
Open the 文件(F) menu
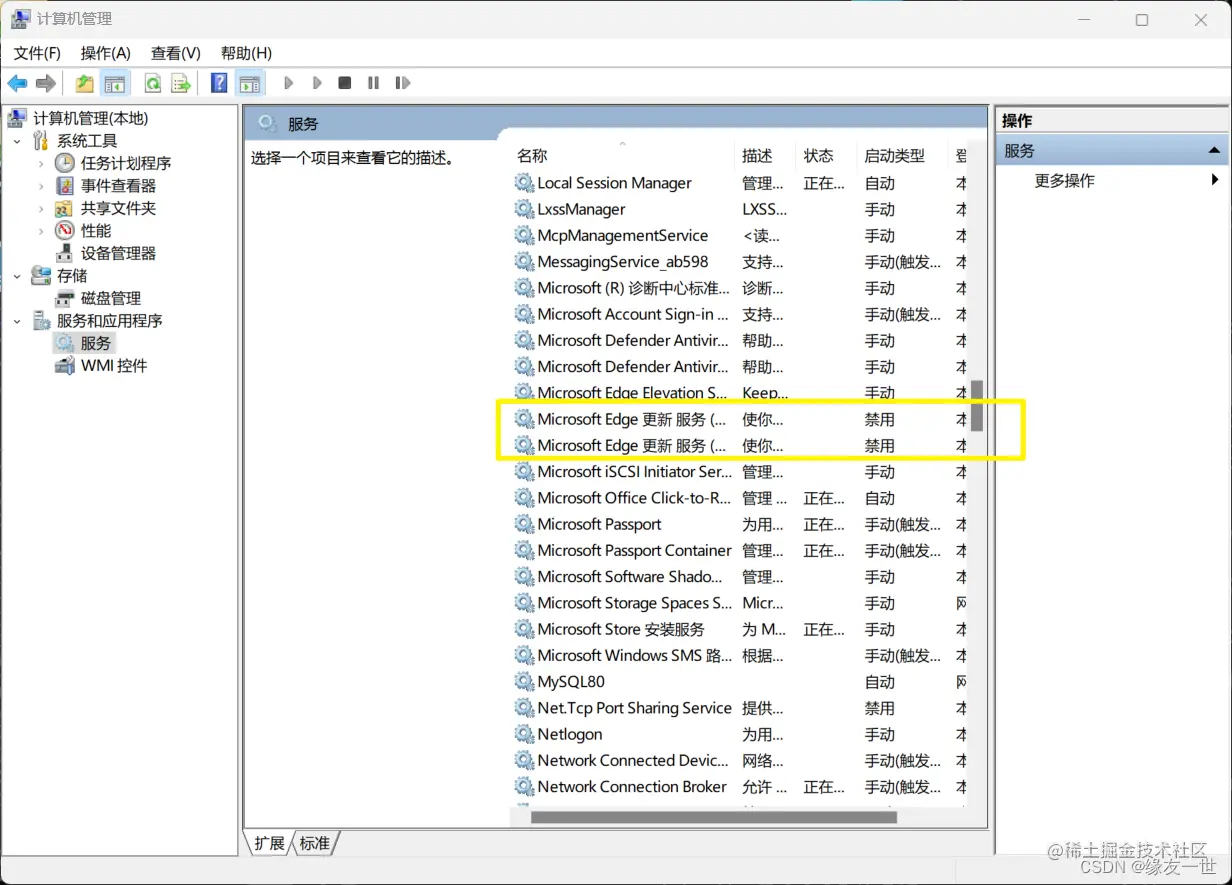[x=37, y=53]
